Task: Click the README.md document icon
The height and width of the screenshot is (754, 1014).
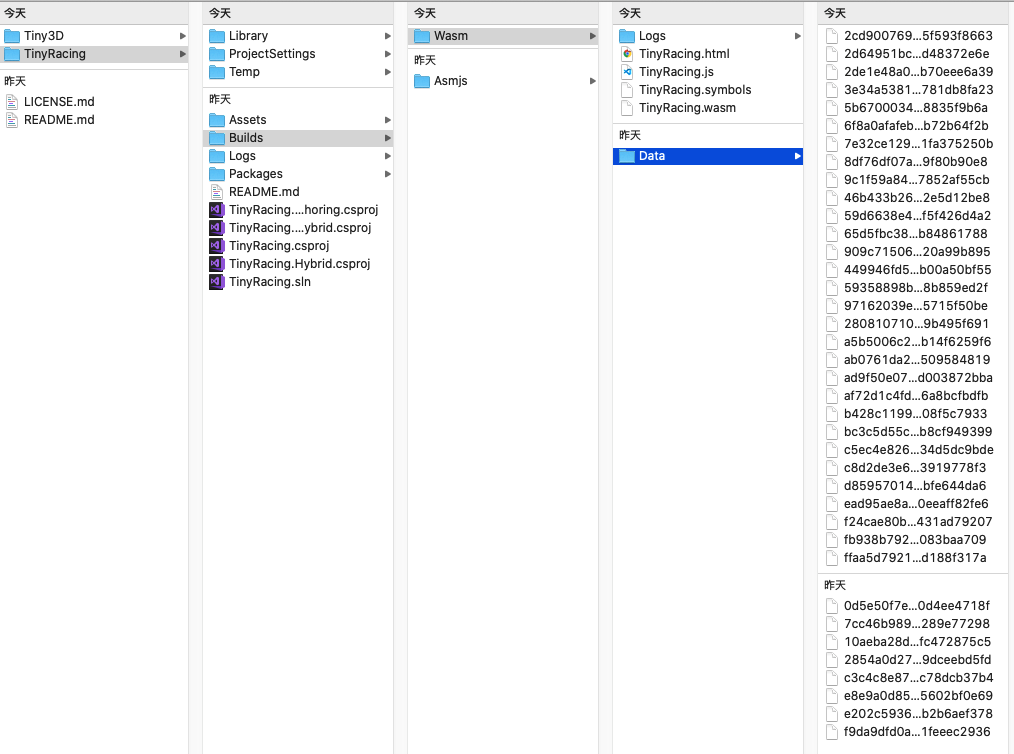Action: (216, 191)
